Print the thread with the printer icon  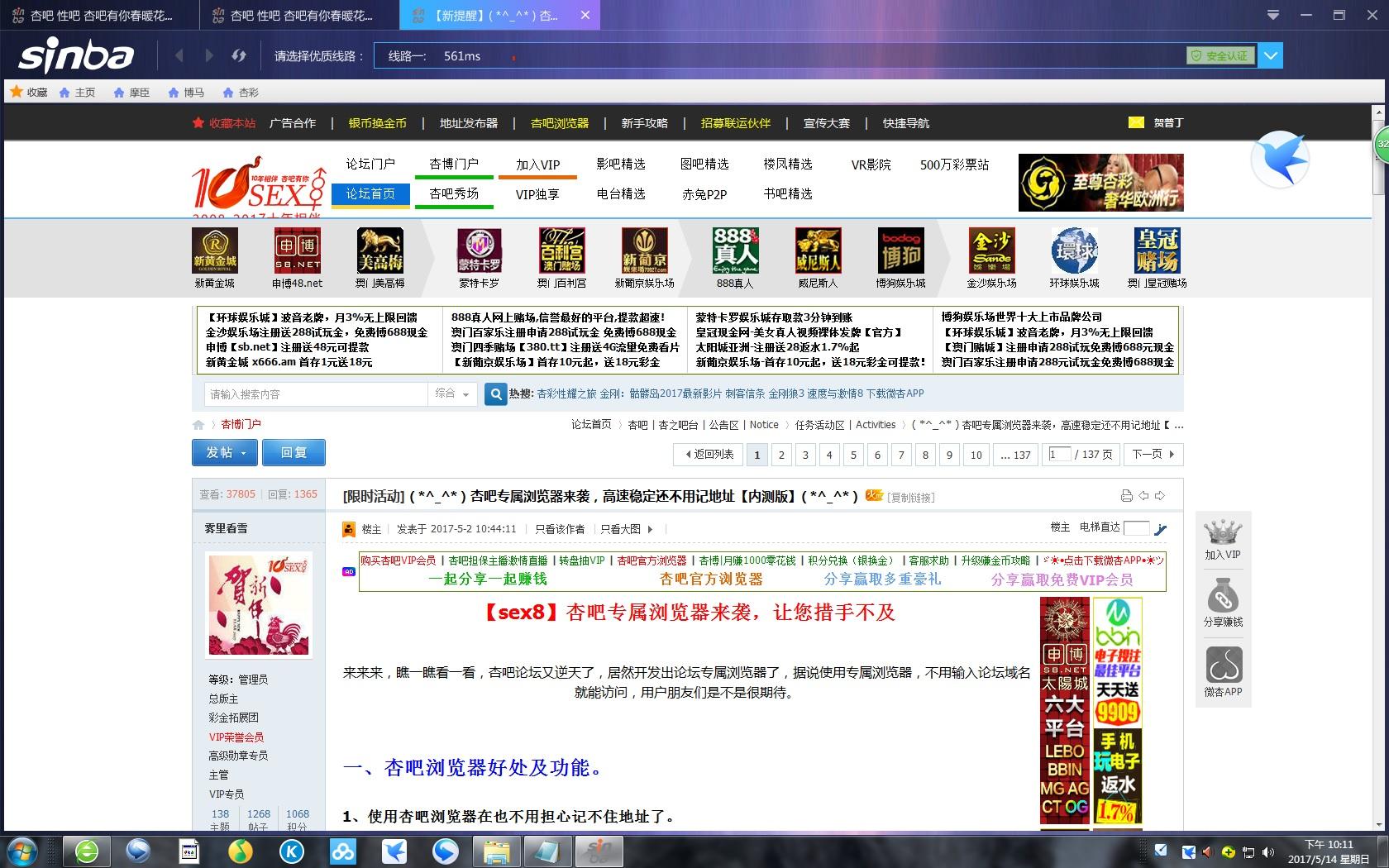coord(1126,496)
